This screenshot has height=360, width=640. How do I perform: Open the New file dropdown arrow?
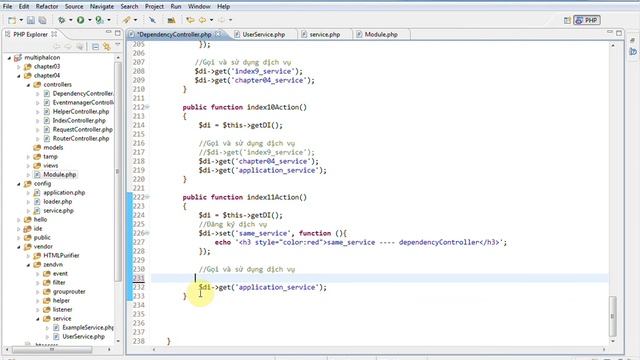pos(21,20)
